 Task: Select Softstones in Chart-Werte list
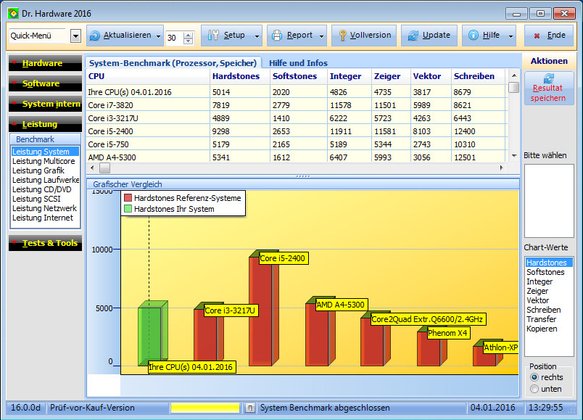549,272
